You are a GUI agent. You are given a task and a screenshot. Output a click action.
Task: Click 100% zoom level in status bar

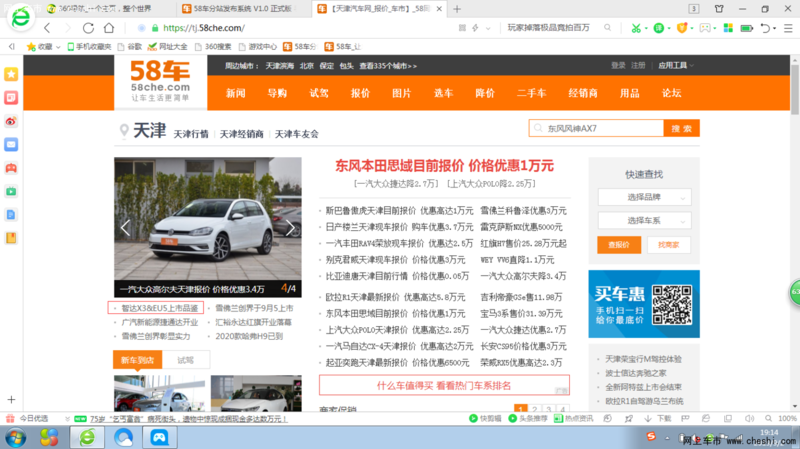pos(787,418)
